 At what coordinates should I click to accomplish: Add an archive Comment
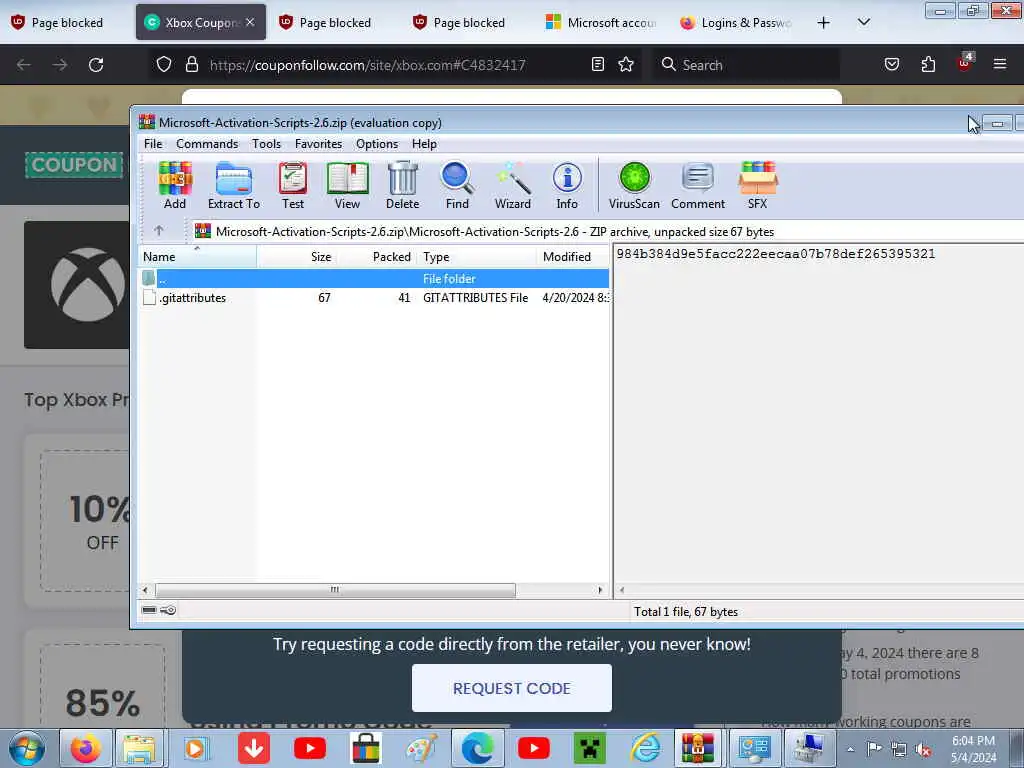(x=697, y=185)
